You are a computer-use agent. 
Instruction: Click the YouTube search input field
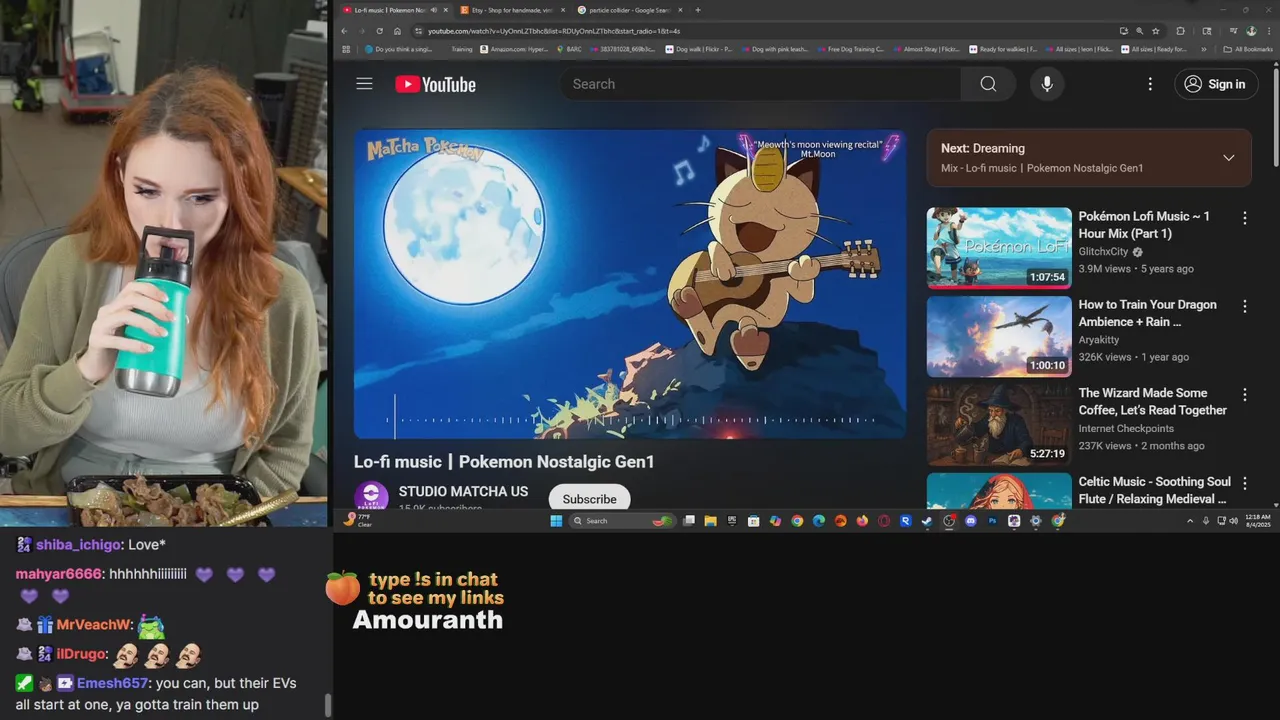click(x=760, y=84)
